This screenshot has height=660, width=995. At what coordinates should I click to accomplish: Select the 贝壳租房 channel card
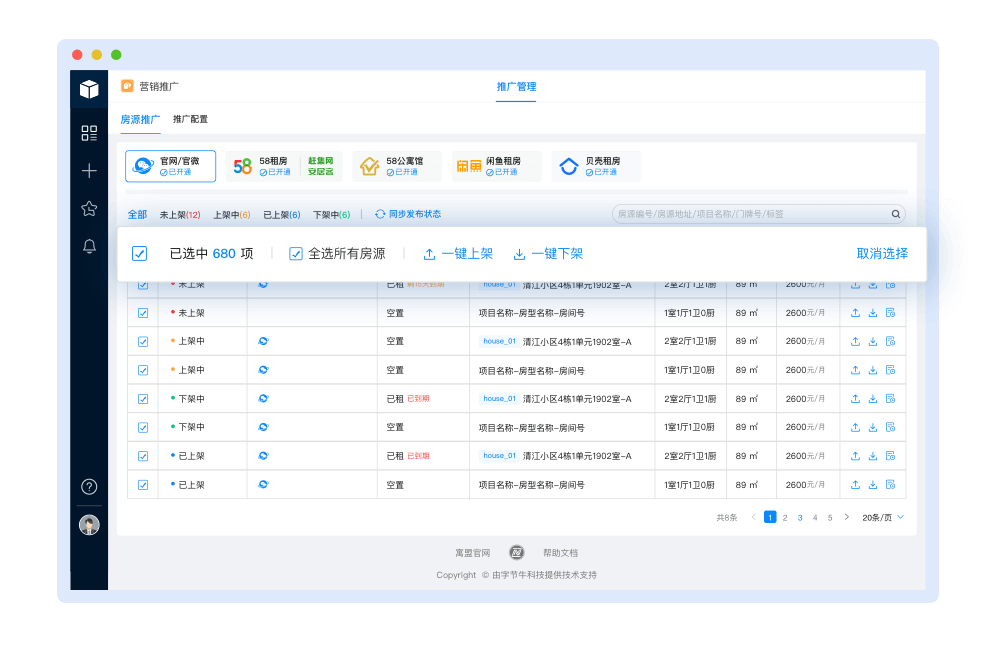595,166
